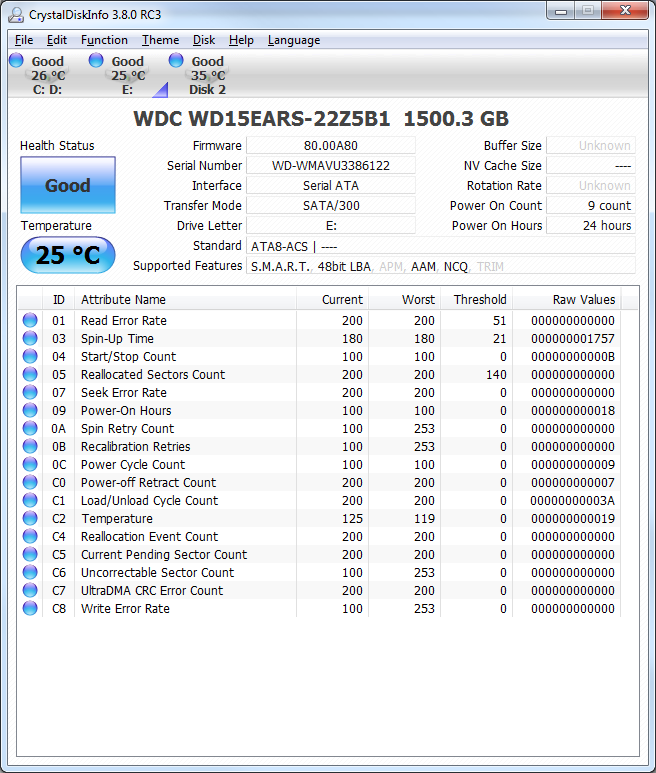Close the CrystalDiskInfo window
The height and width of the screenshot is (773, 656).
[x=625, y=11]
